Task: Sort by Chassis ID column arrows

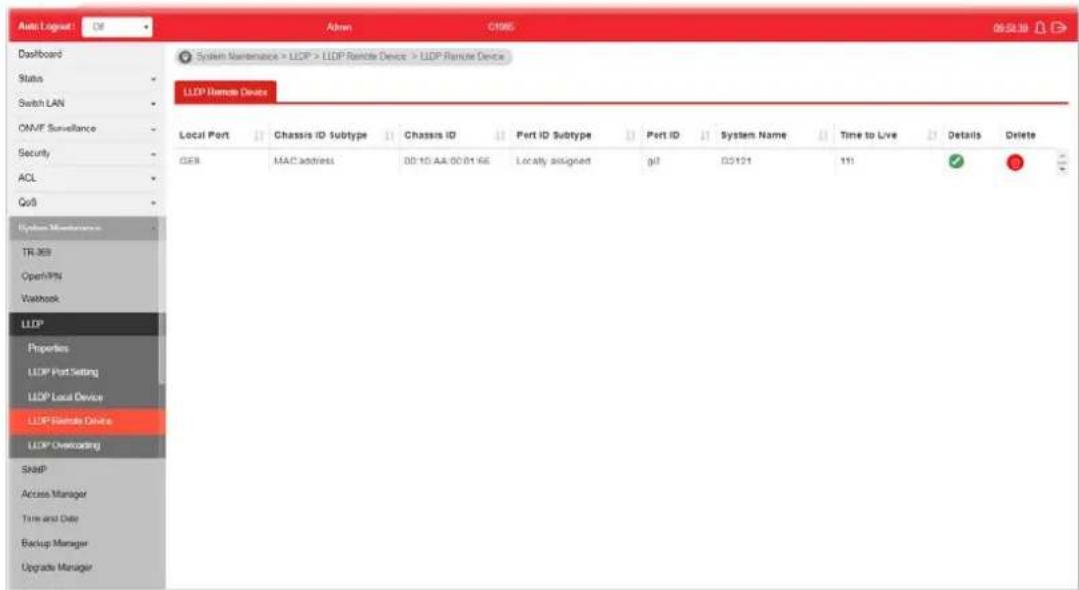Action: [500, 136]
